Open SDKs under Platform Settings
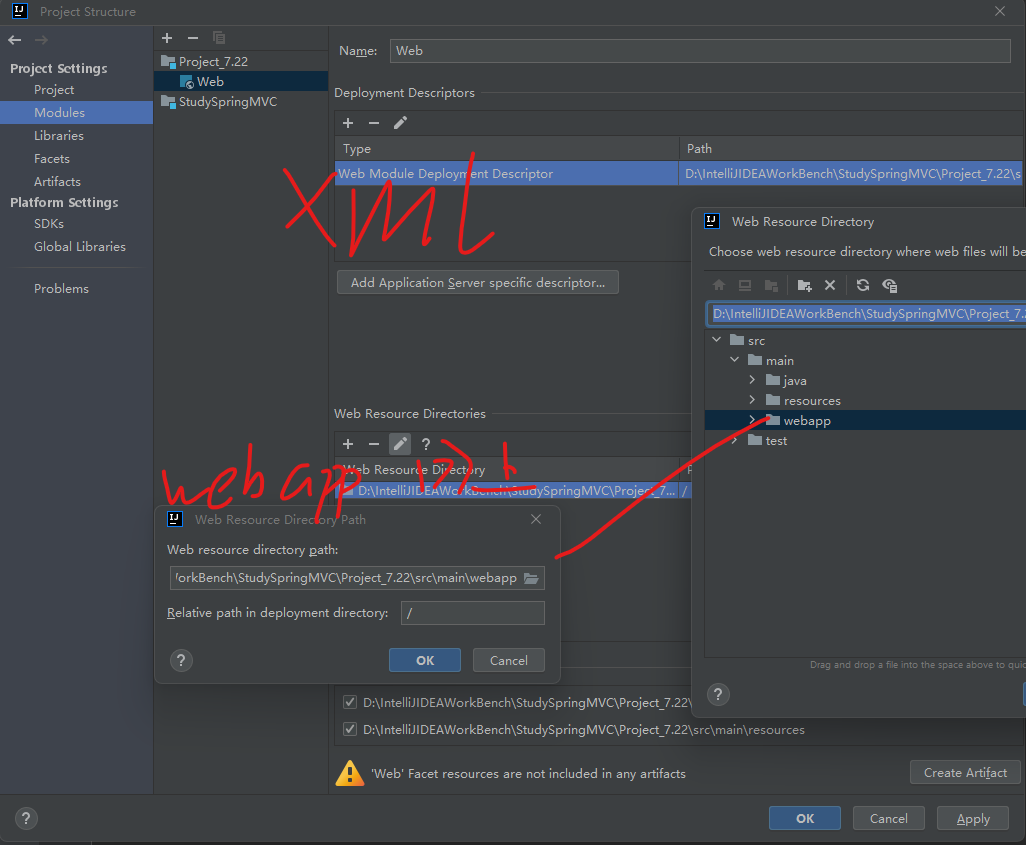Screen dimensions: 1026x845 (49, 224)
